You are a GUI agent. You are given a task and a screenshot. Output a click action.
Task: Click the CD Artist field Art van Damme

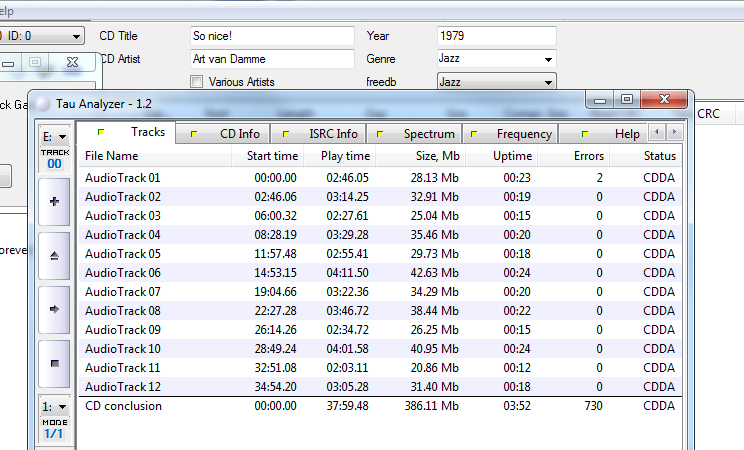click(x=272, y=59)
